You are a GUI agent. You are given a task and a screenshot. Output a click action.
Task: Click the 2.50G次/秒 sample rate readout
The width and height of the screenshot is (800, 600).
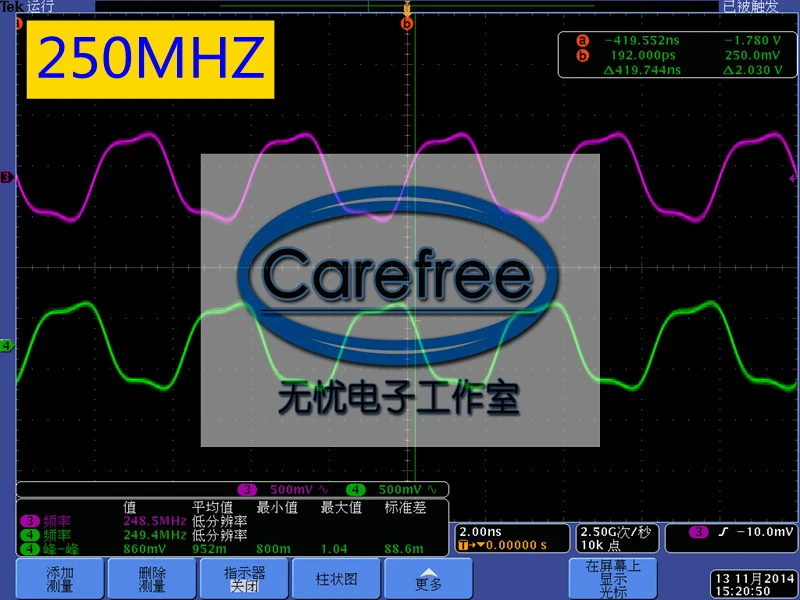pos(616,532)
